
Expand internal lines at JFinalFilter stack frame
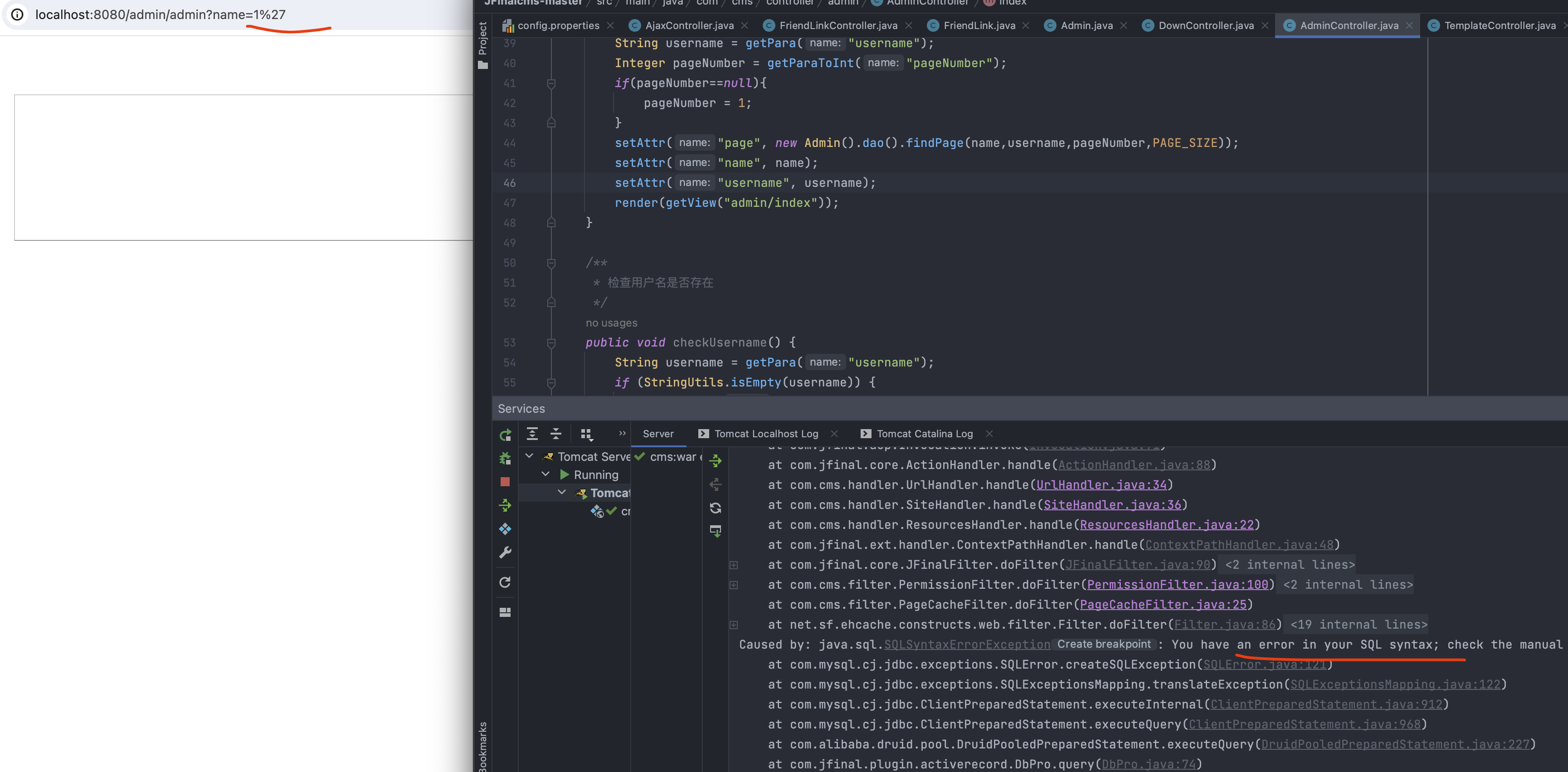tap(734, 565)
